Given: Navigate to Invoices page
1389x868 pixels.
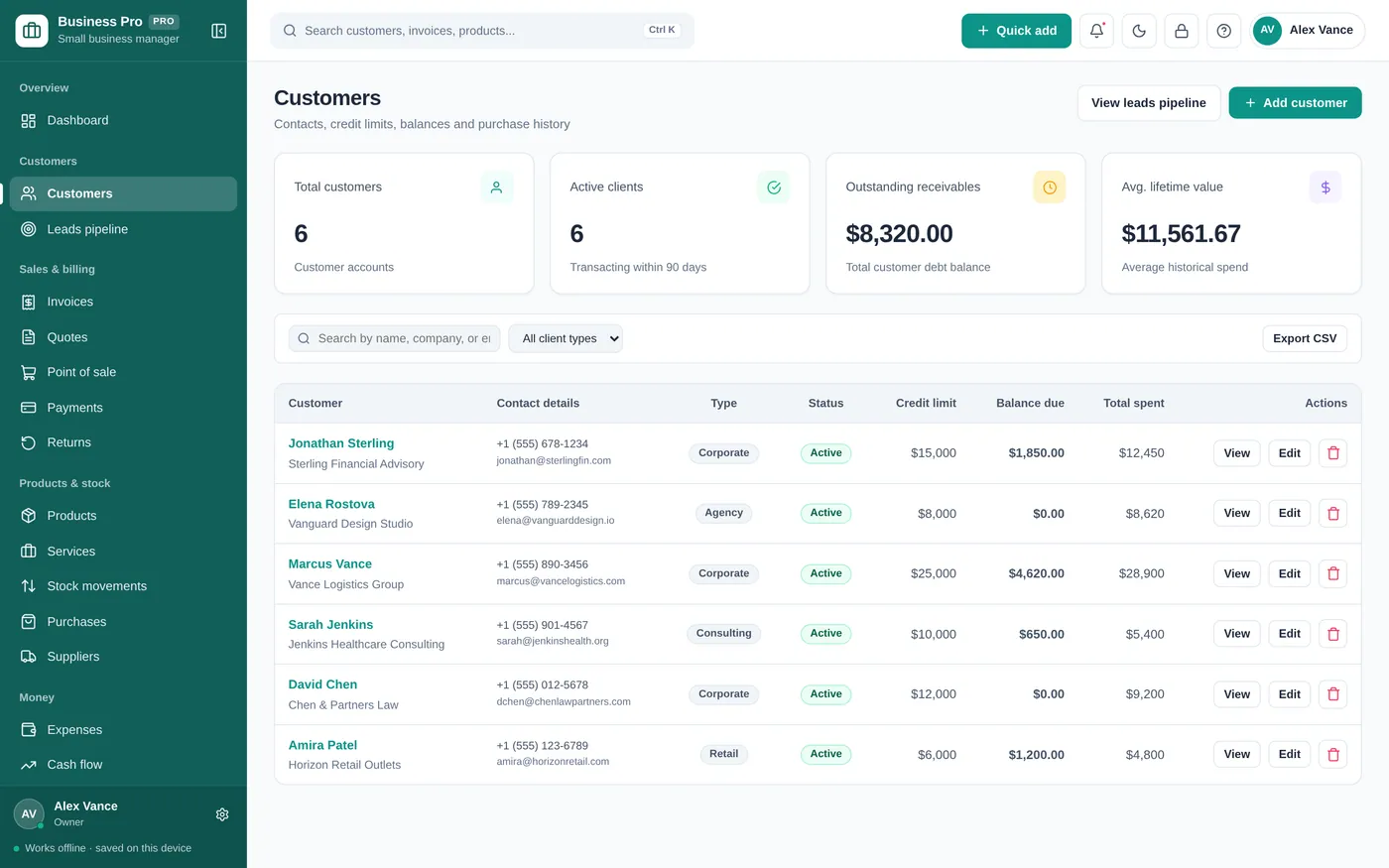Looking at the screenshot, I should pyautogui.click(x=123, y=302).
